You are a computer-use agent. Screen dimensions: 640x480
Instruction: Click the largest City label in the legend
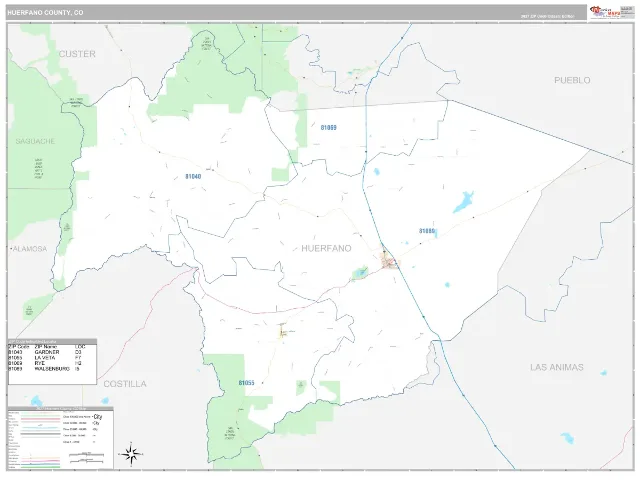pos(98,417)
